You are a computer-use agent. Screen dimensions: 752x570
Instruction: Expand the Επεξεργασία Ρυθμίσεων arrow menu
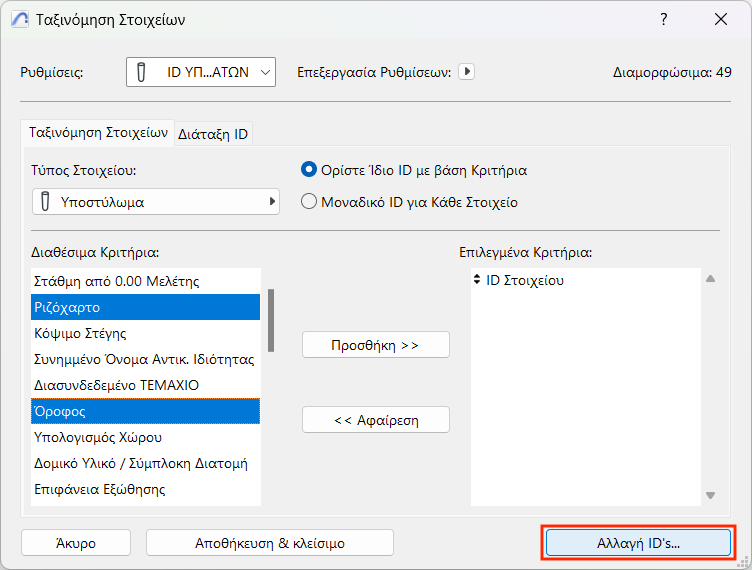tap(466, 72)
